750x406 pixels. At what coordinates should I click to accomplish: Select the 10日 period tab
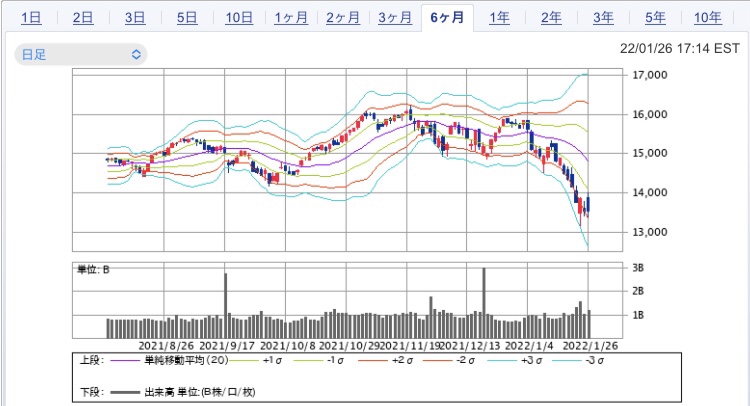[239, 18]
